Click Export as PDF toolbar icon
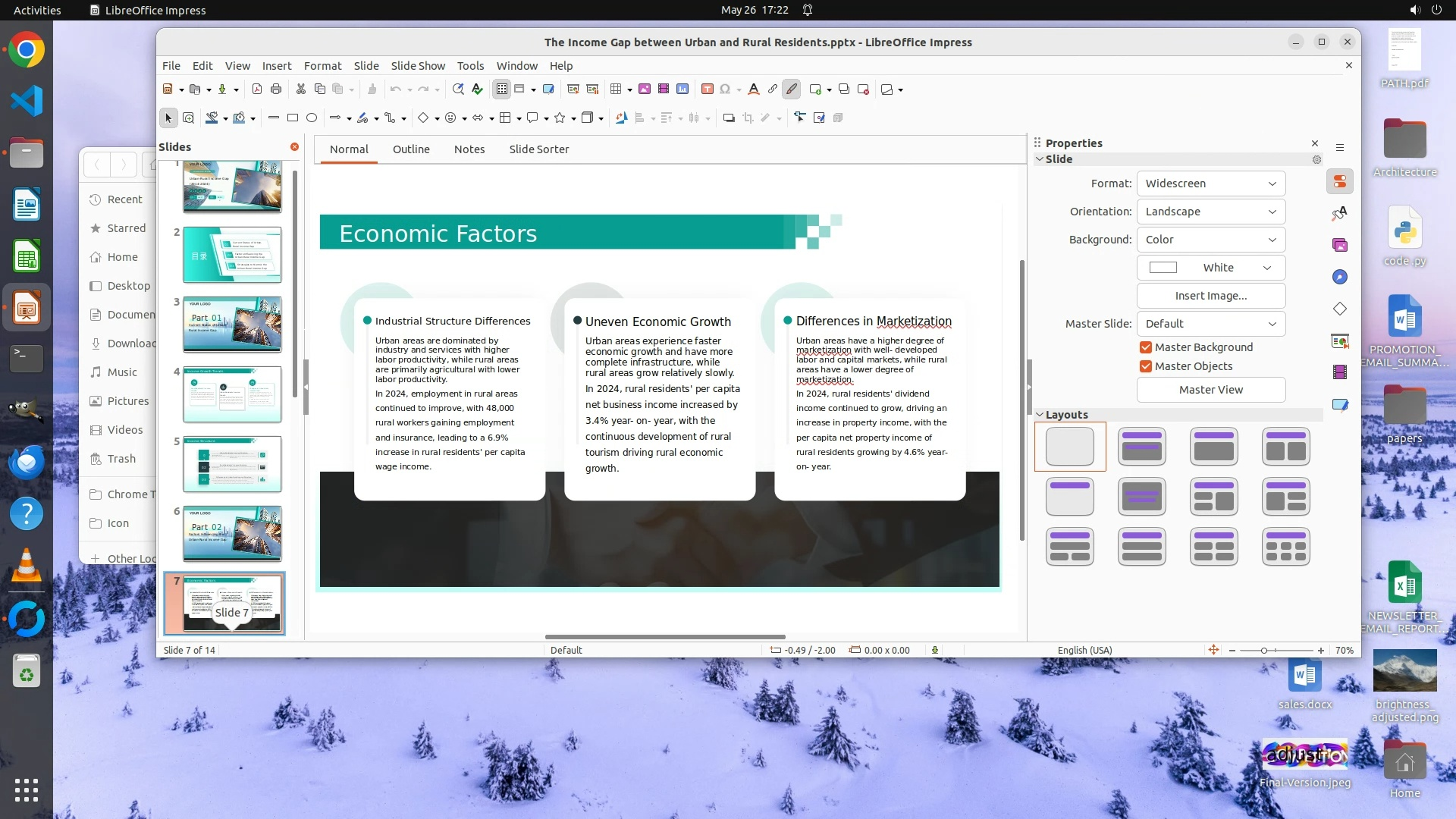 click(x=257, y=89)
